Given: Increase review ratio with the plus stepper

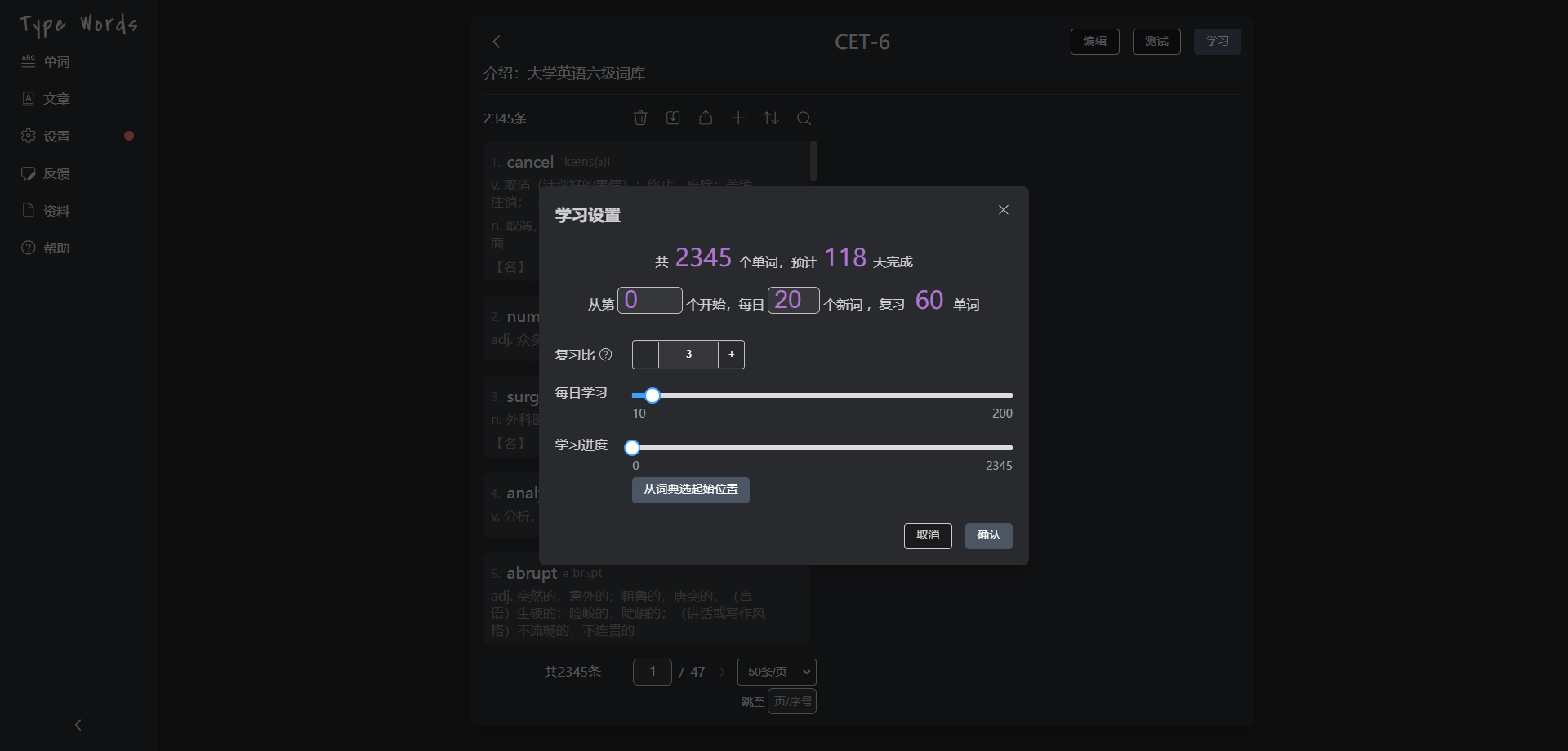Looking at the screenshot, I should coord(731,355).
